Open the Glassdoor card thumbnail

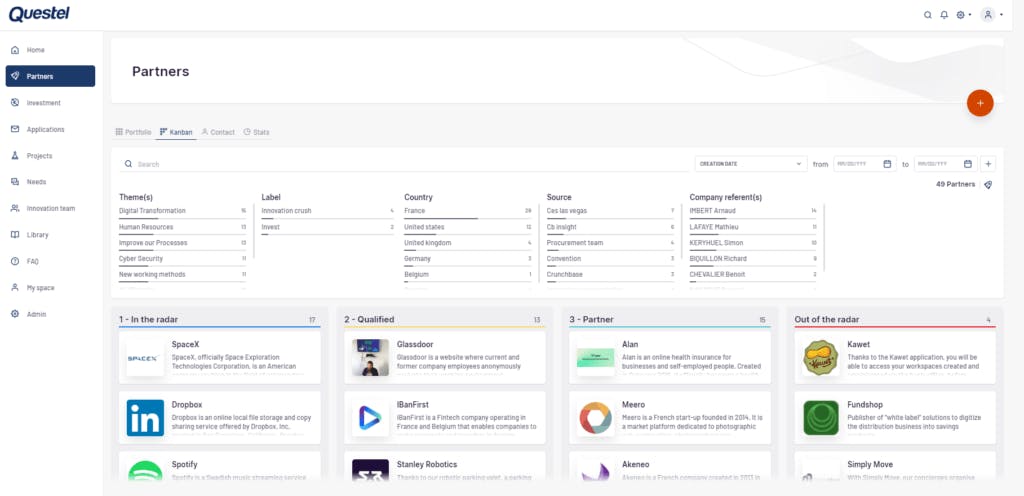tap(370, 358)
